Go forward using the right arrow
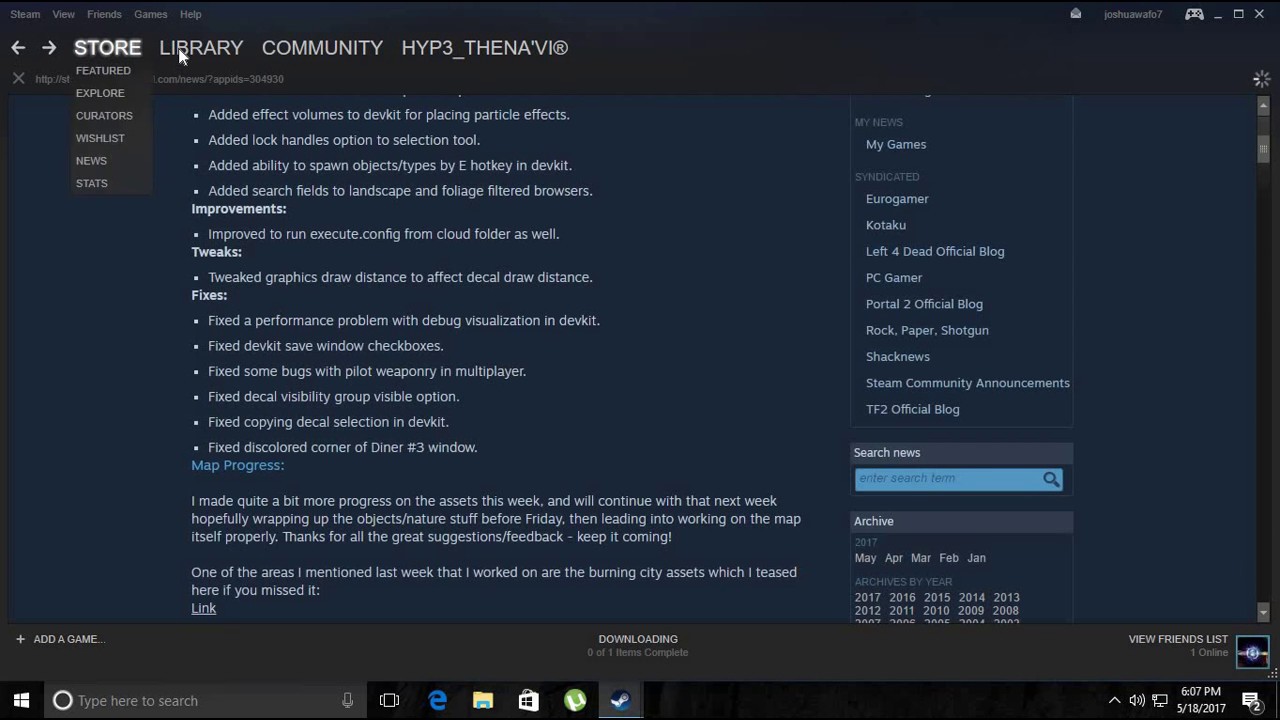The image size is (1280, 720). pos(48,48)
